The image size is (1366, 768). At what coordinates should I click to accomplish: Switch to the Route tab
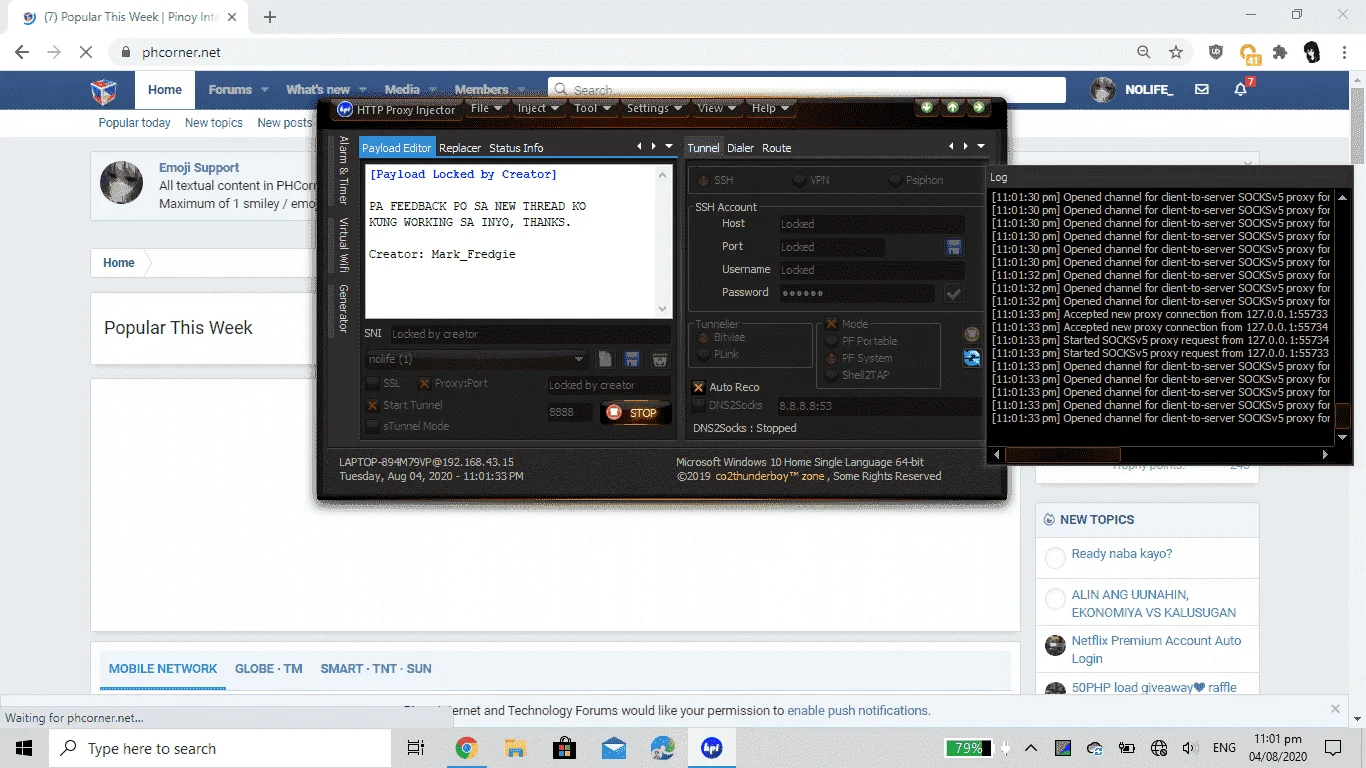777,148
